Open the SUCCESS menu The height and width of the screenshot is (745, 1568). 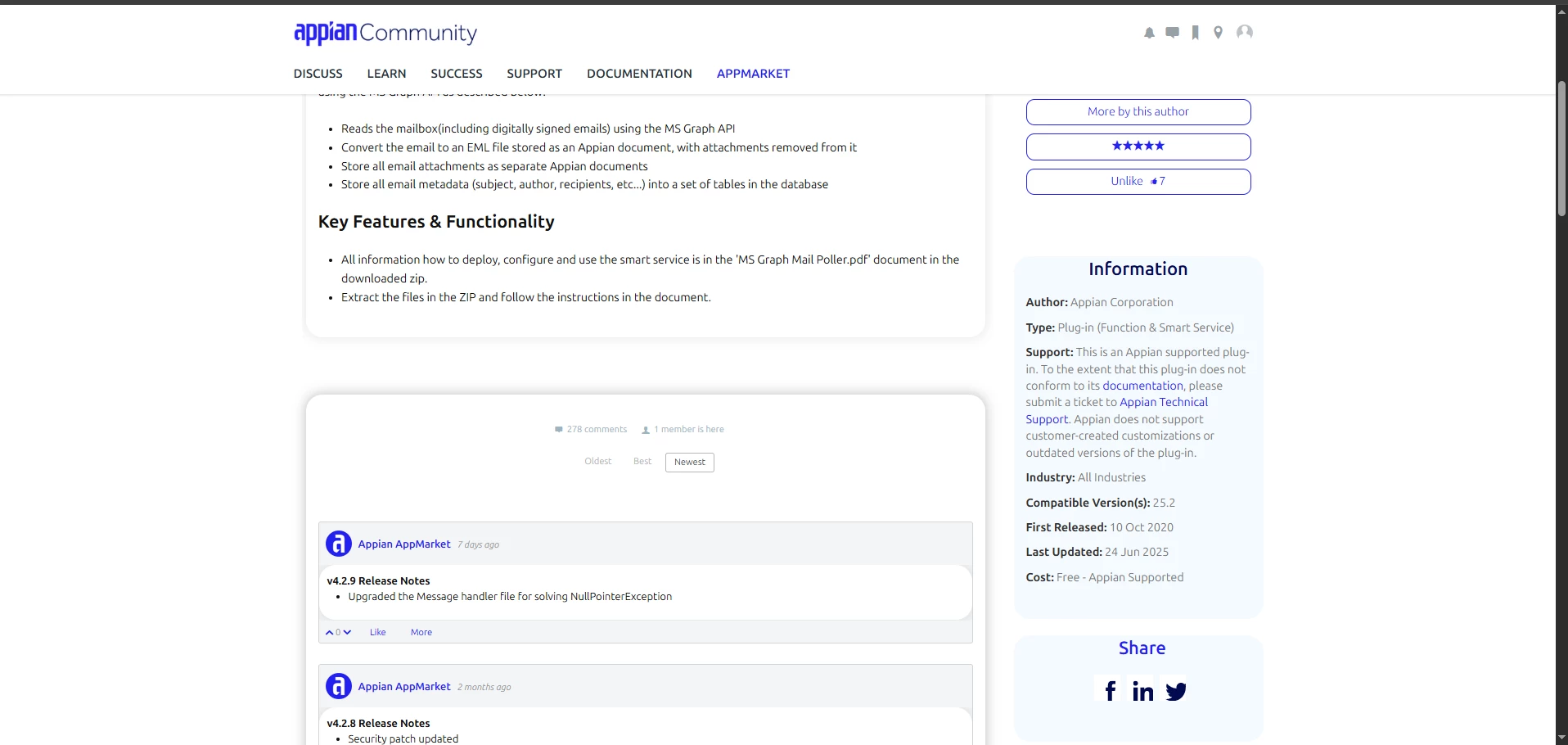click(457, 74)
